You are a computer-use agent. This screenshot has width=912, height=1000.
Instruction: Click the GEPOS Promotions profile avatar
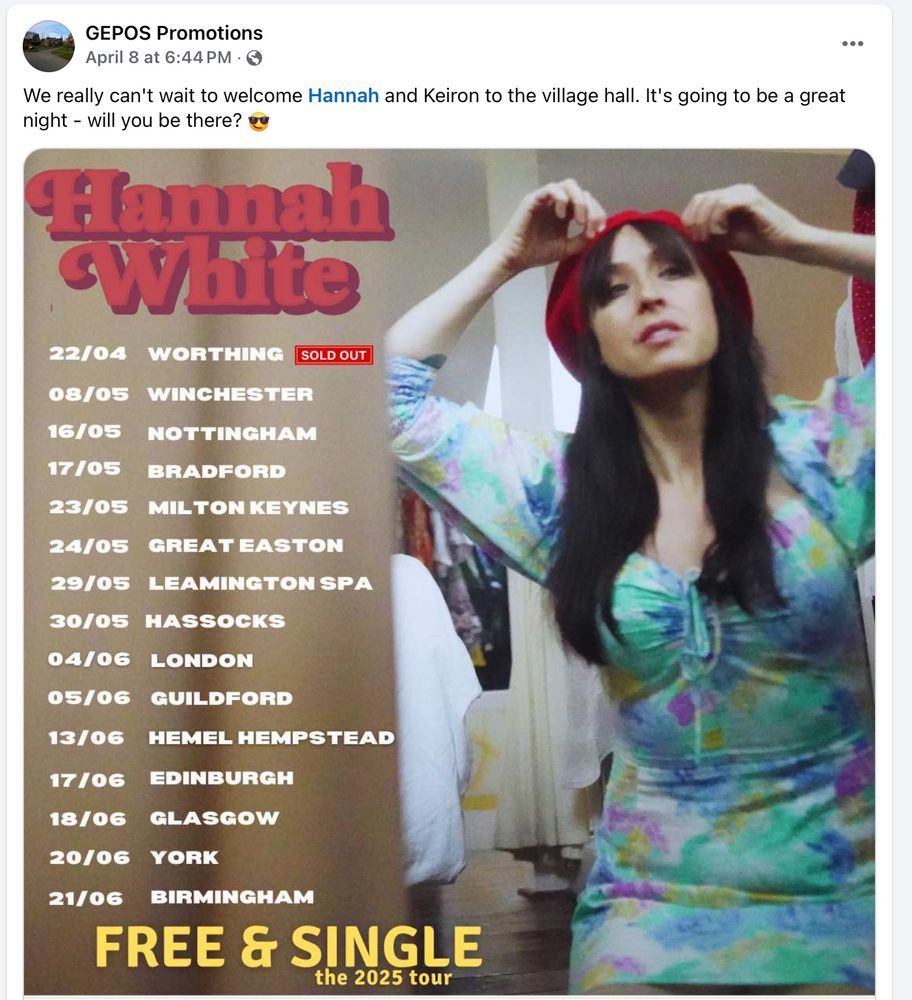(x=48, y=46)
